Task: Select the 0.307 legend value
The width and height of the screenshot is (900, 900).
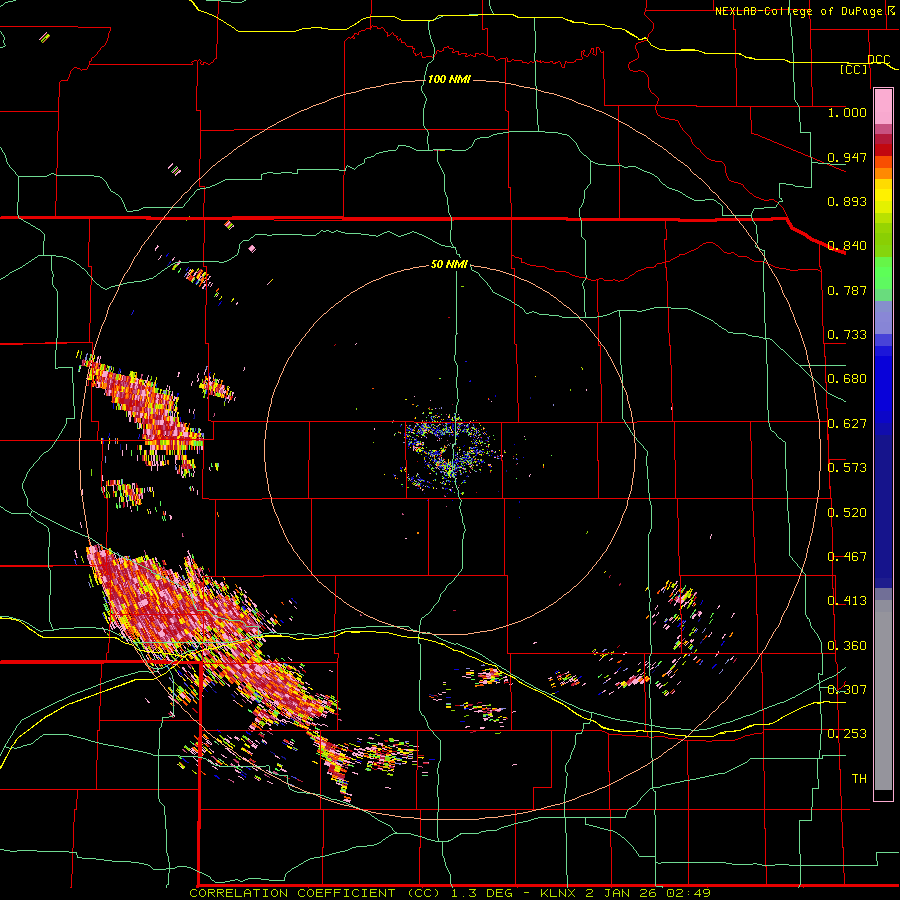Action: (847, 690)
